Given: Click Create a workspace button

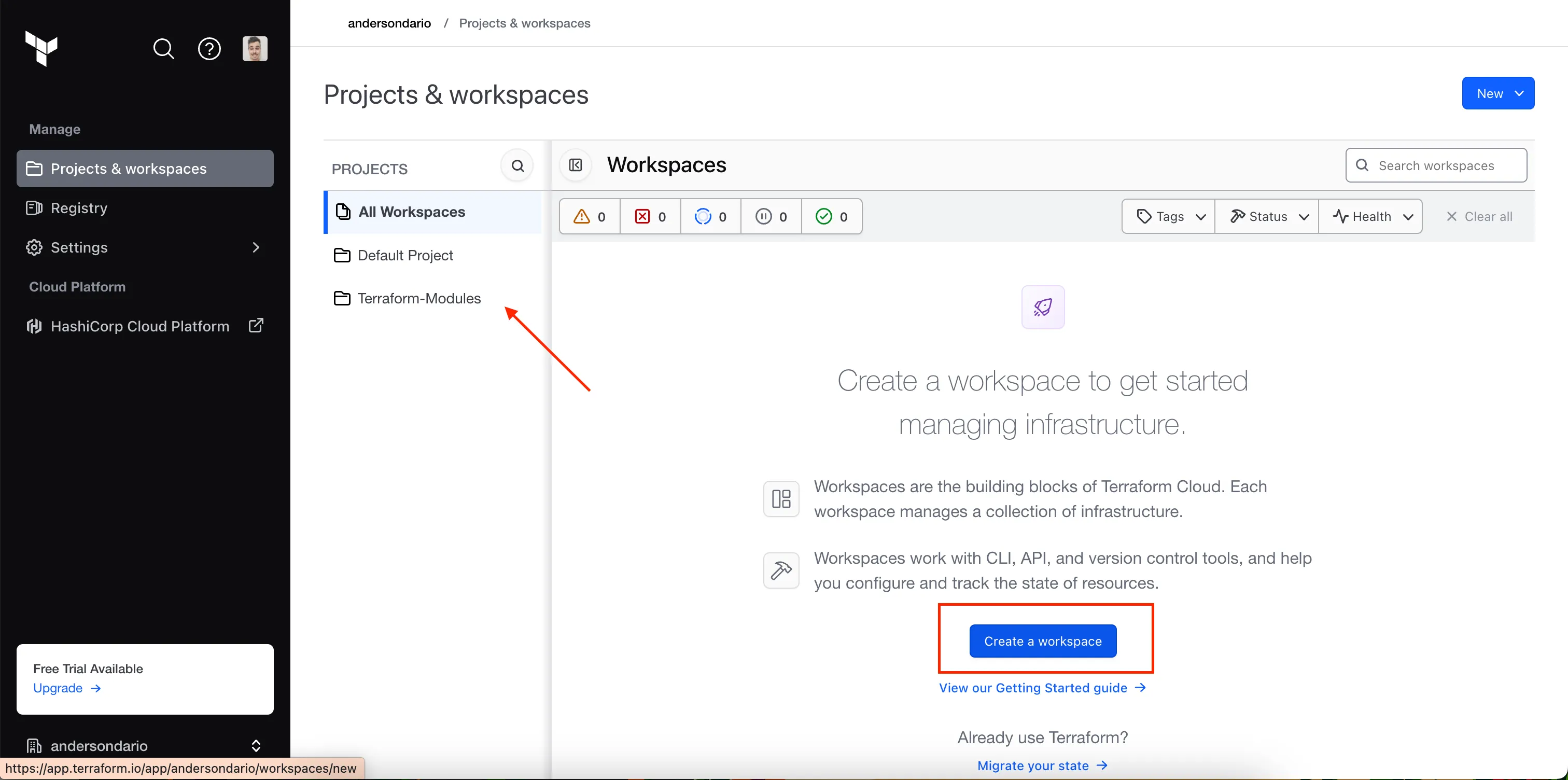Looking at the screenshot, I should pos(1043,640).
